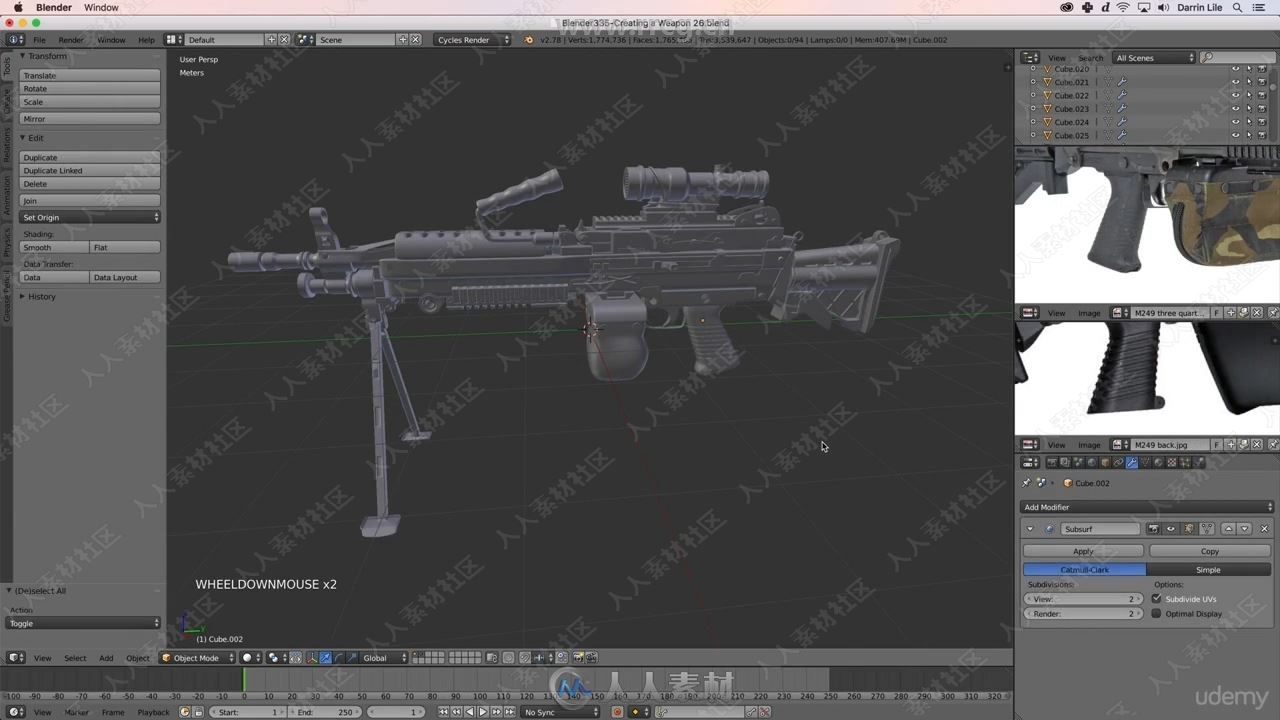
Task: Open the Constraints tab chain icon
Action: [1118, 462]
